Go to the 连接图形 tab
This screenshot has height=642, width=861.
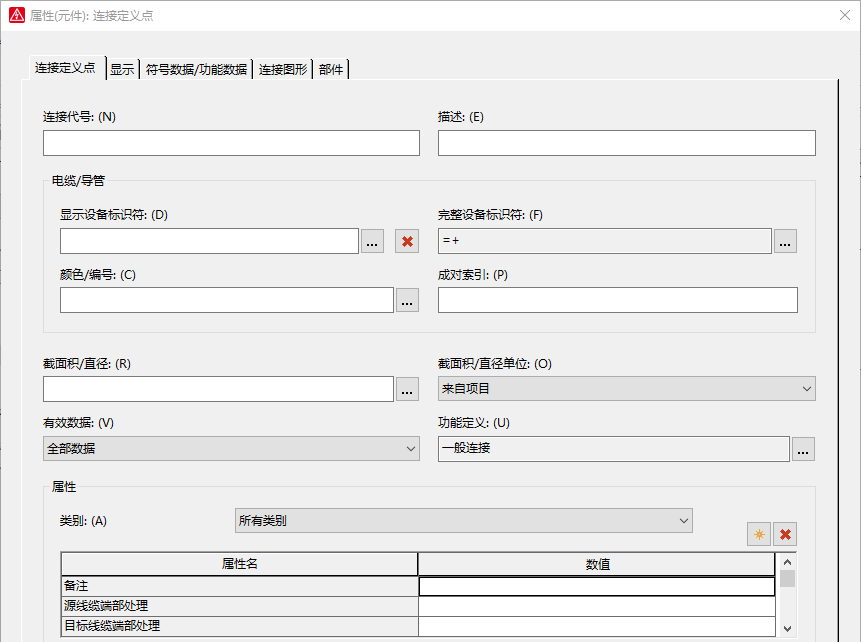pyautogui.click(x=283, y=69)
